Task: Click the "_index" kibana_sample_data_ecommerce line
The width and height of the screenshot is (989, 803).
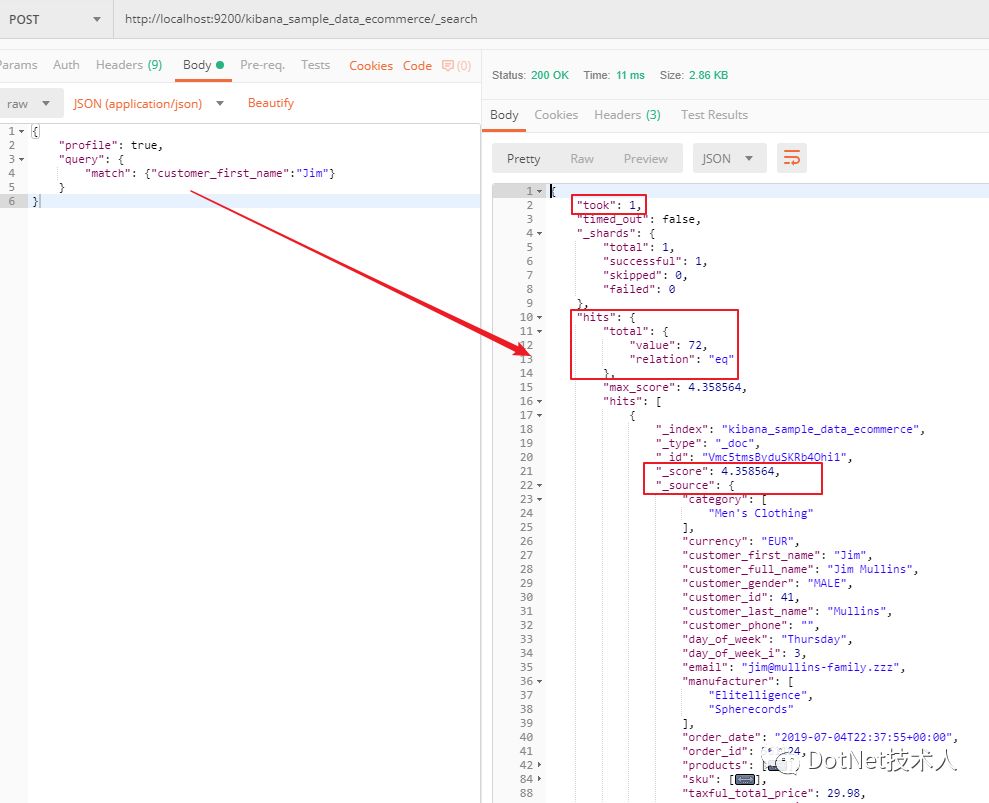Action: tap(790, 429)
